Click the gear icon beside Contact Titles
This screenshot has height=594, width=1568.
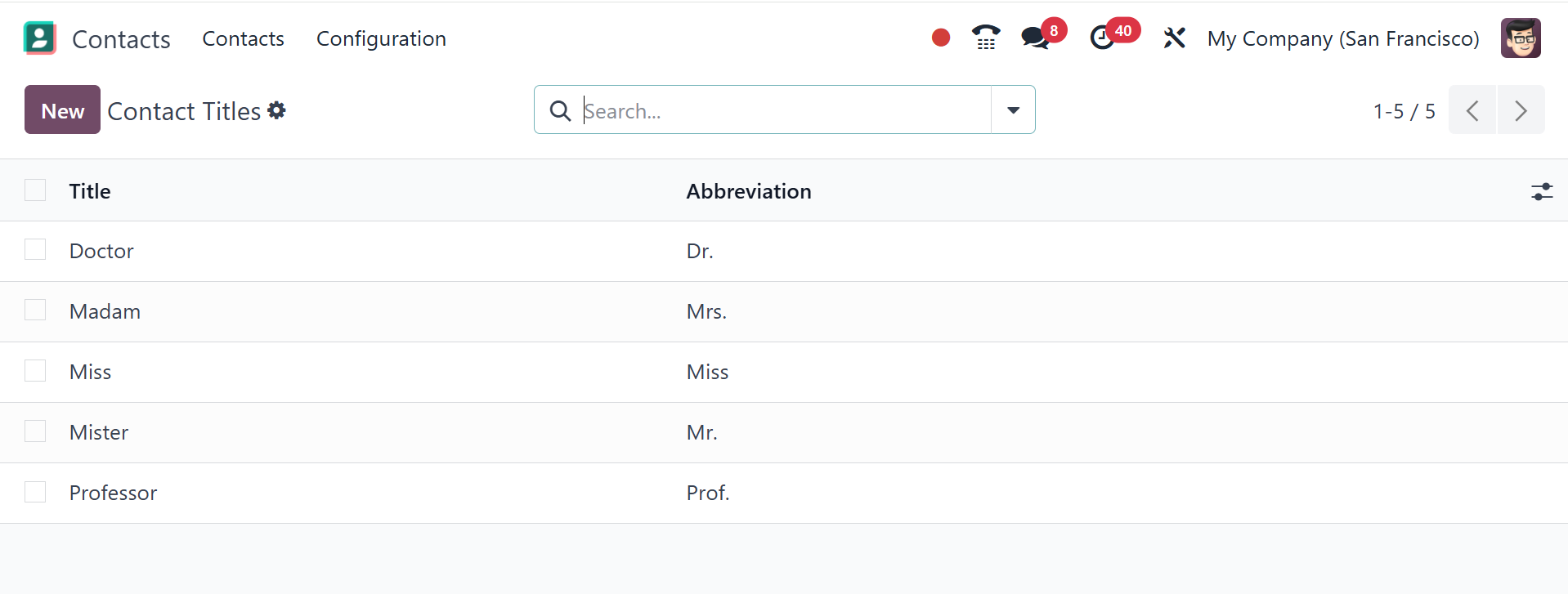(x=277, y=110)
